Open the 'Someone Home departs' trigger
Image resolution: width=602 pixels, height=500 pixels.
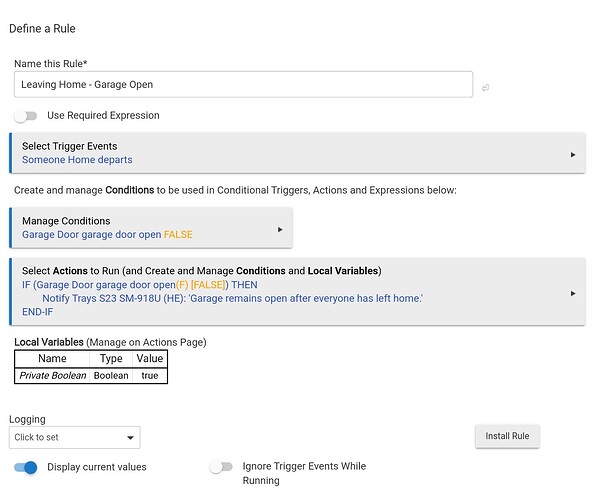point(77,160)
